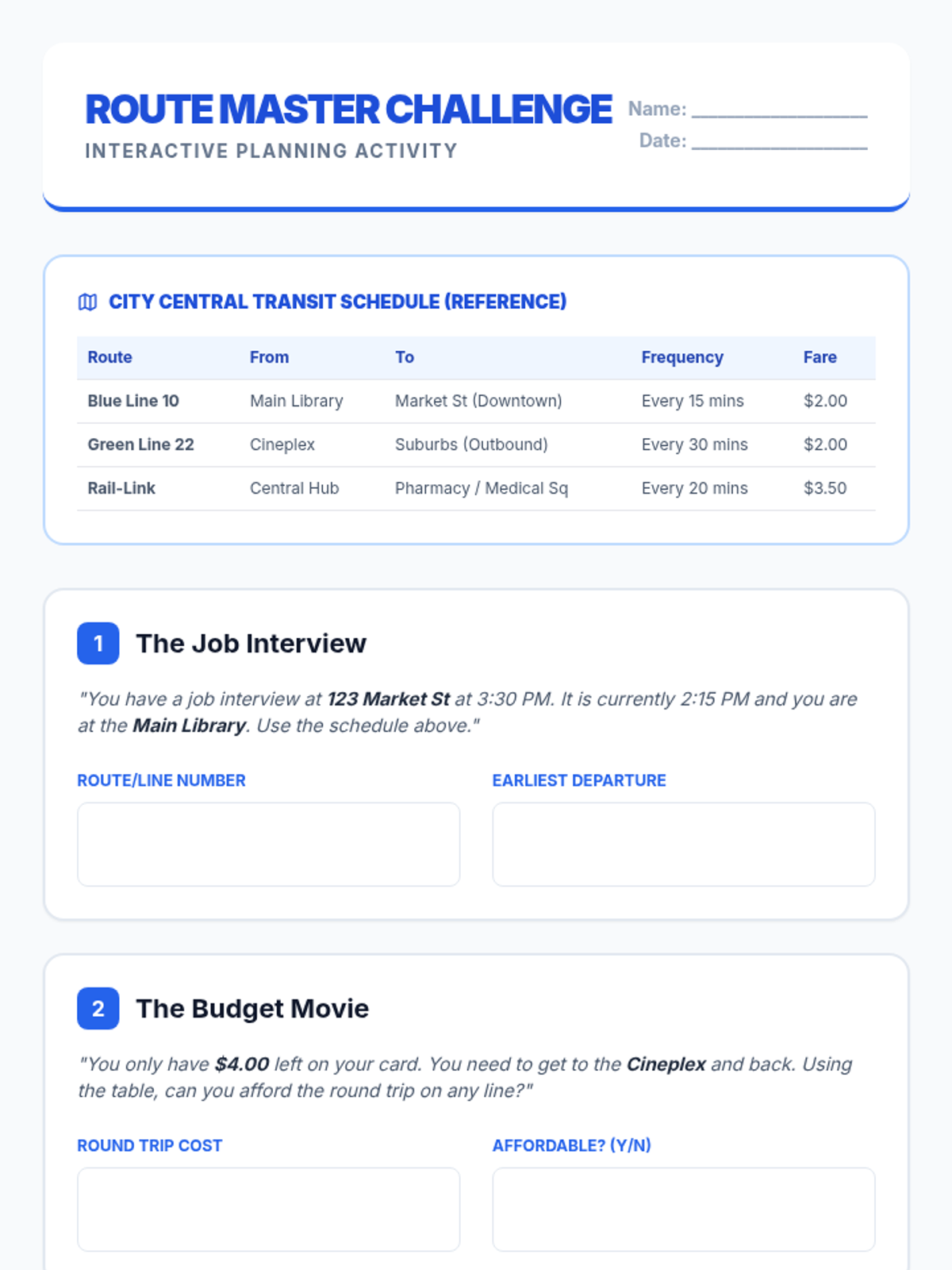Click the Name blank line

click(x=779, y=110)
